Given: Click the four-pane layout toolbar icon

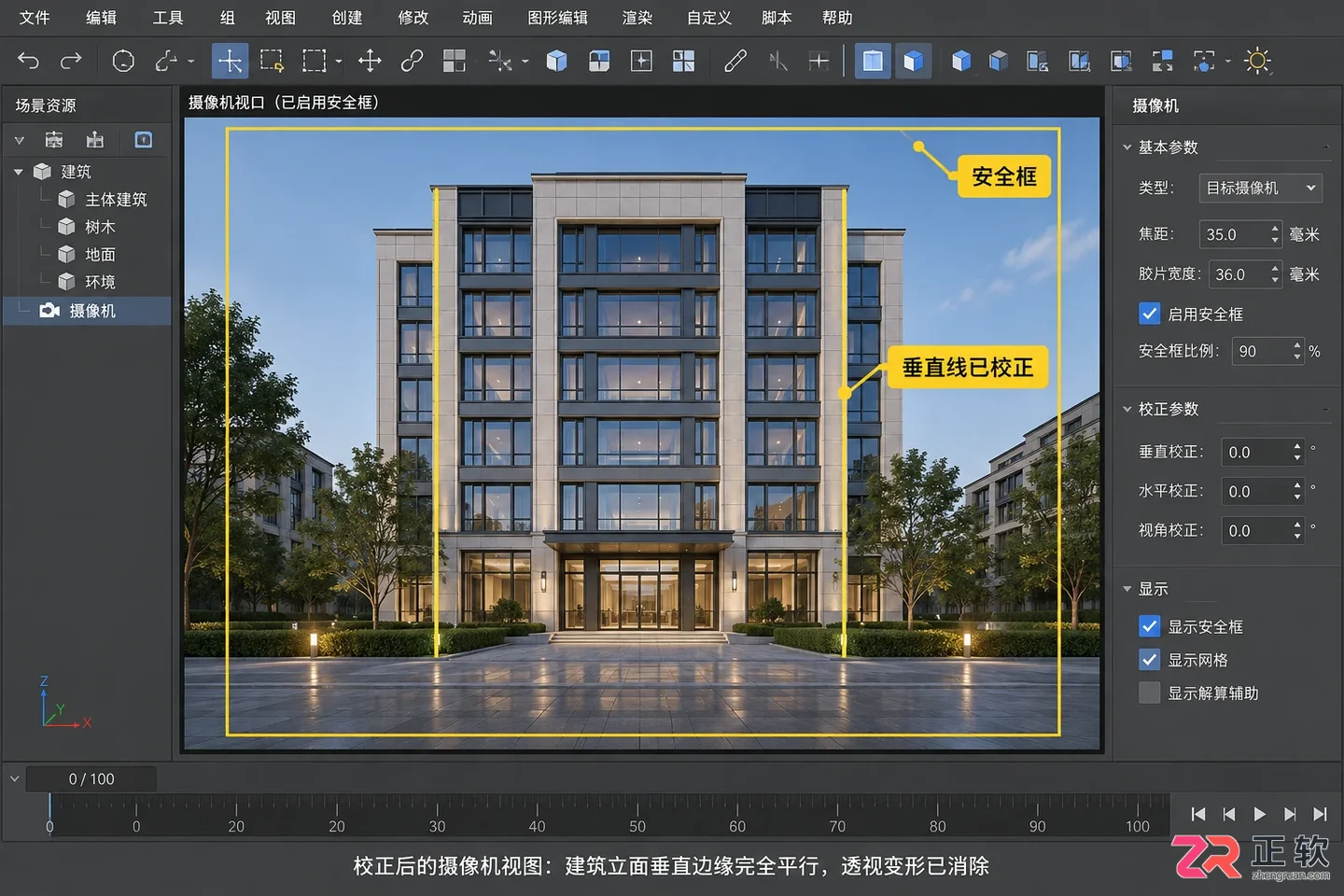Looking at the screenshot, I should tap(683, 62).
